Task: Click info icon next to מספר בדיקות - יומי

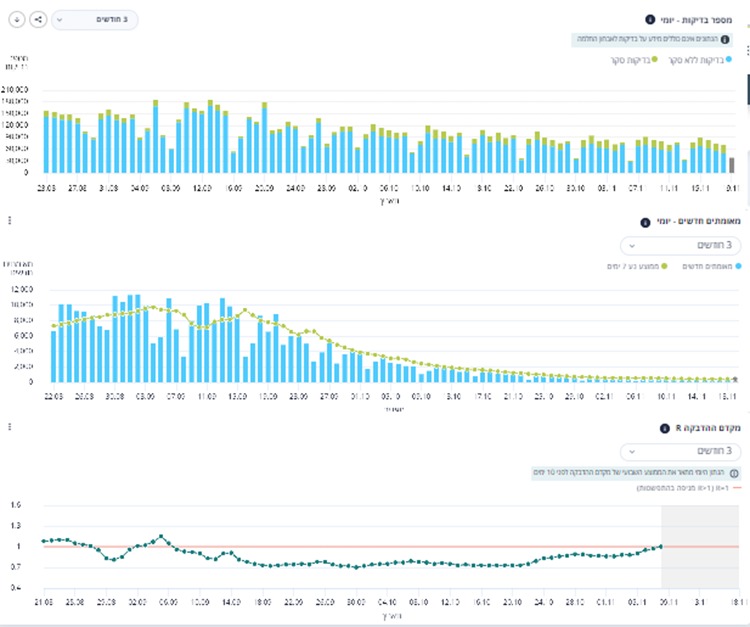Action: tap(650, 20)
